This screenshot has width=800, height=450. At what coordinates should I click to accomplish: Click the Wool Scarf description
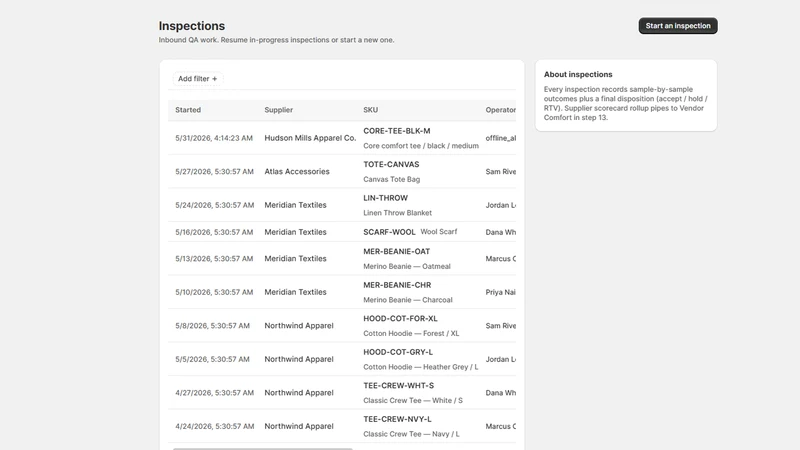(x=439, y=232)
